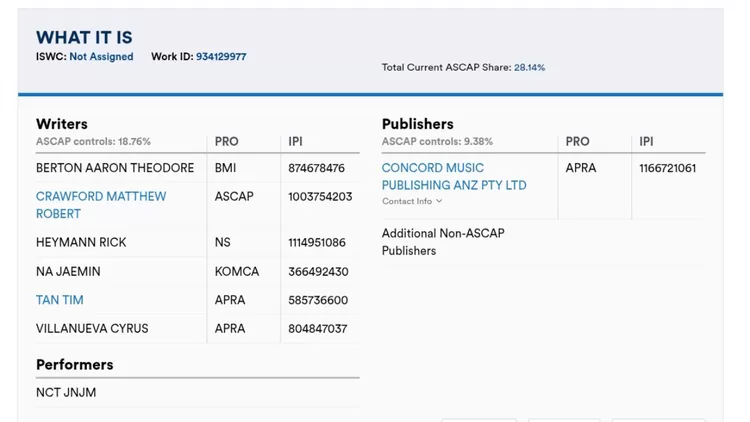Click the Contact Info chevron arrow
This screenshot has height=422, width=750.
[x=439, y=202]
